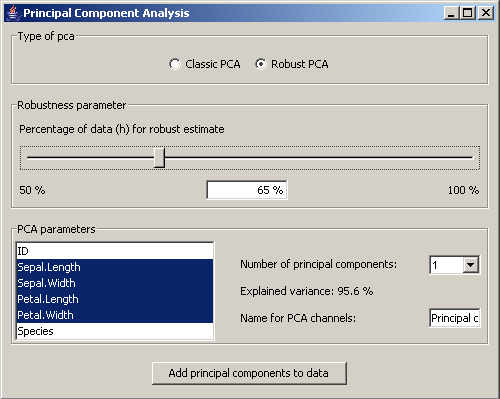This screenshot has height=399, width=500.
Task: Click the slider track near 100 %
Action: tap(467, 158)
